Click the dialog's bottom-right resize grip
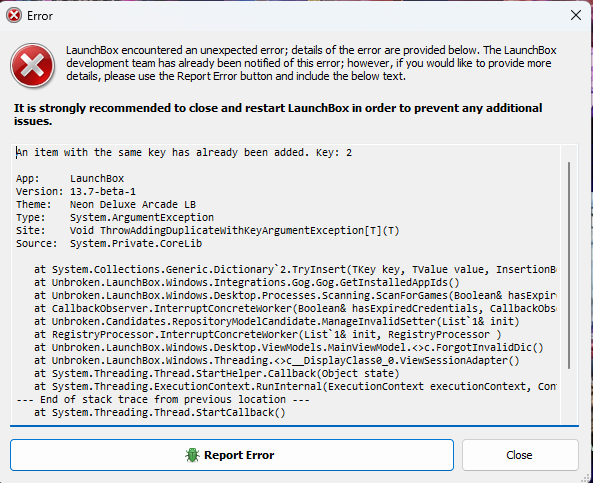Image resolution: width=593 pixels, height=483 pixels. 584,476
